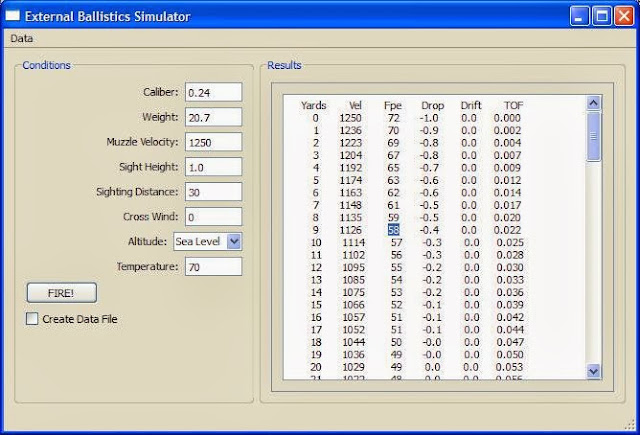Screen dimensions: 640x435
Task: Click the results scrollbar thumb
Action: [593, 136]
